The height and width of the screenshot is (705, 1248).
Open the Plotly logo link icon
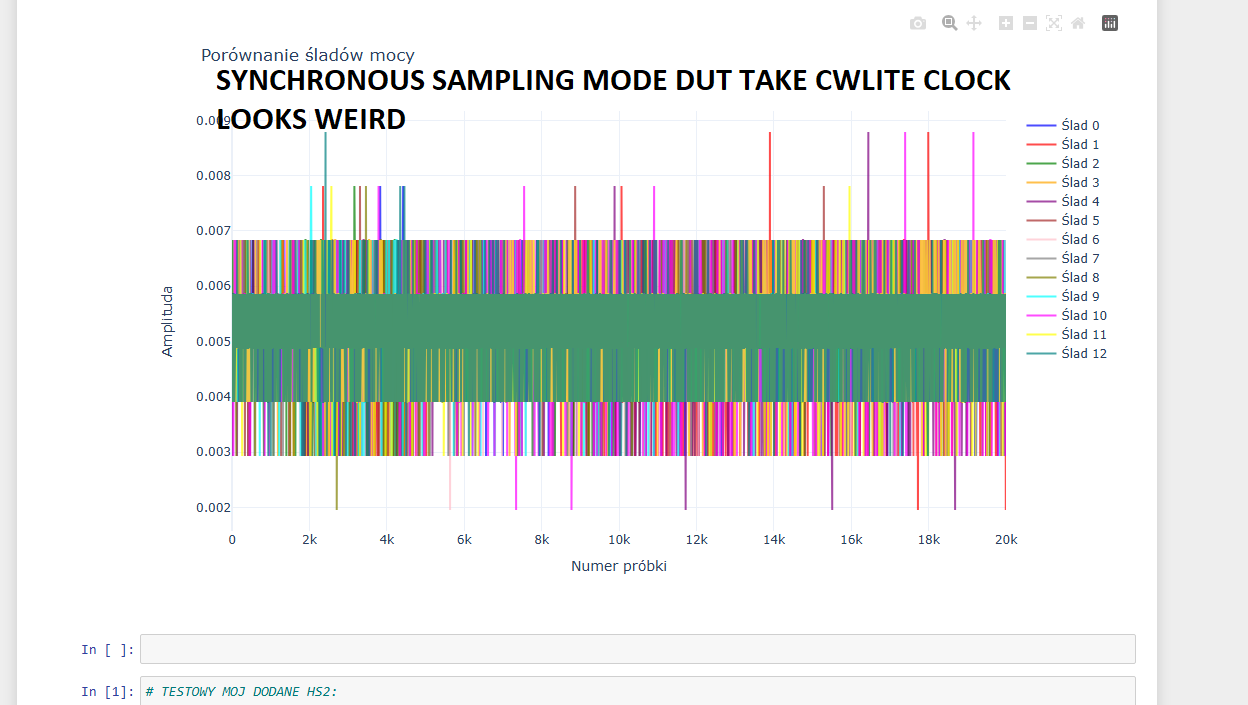(x=1110, y=23)
